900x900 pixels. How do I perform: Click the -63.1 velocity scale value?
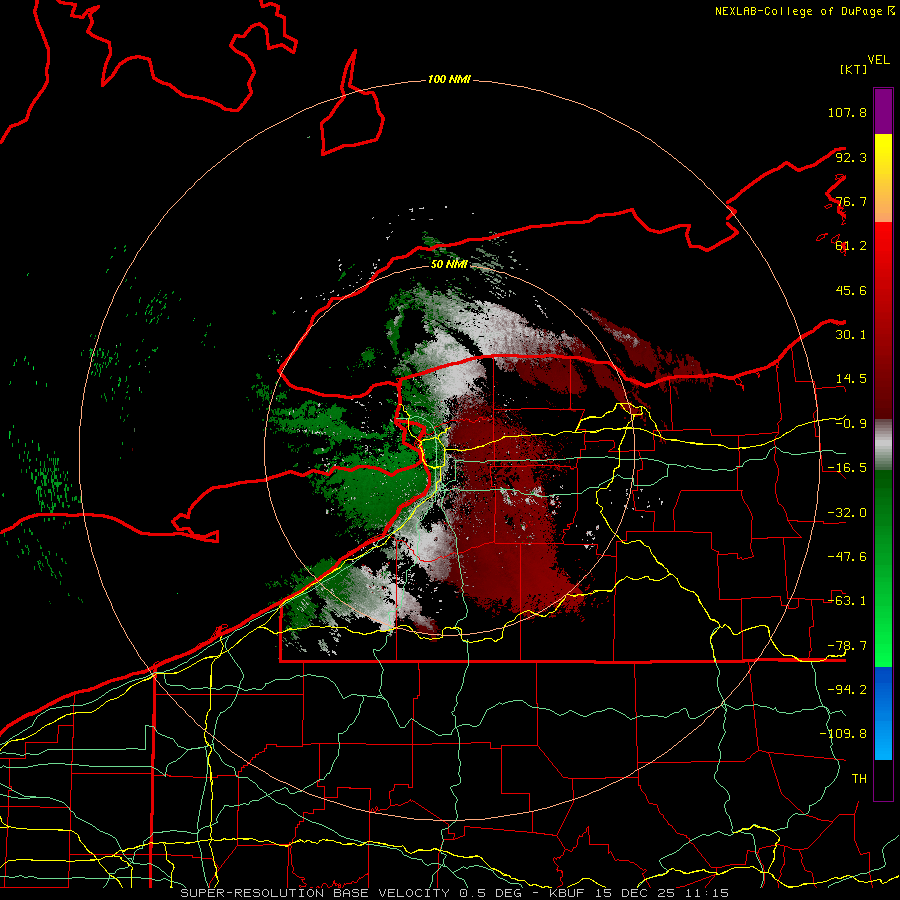pos(847,601)
